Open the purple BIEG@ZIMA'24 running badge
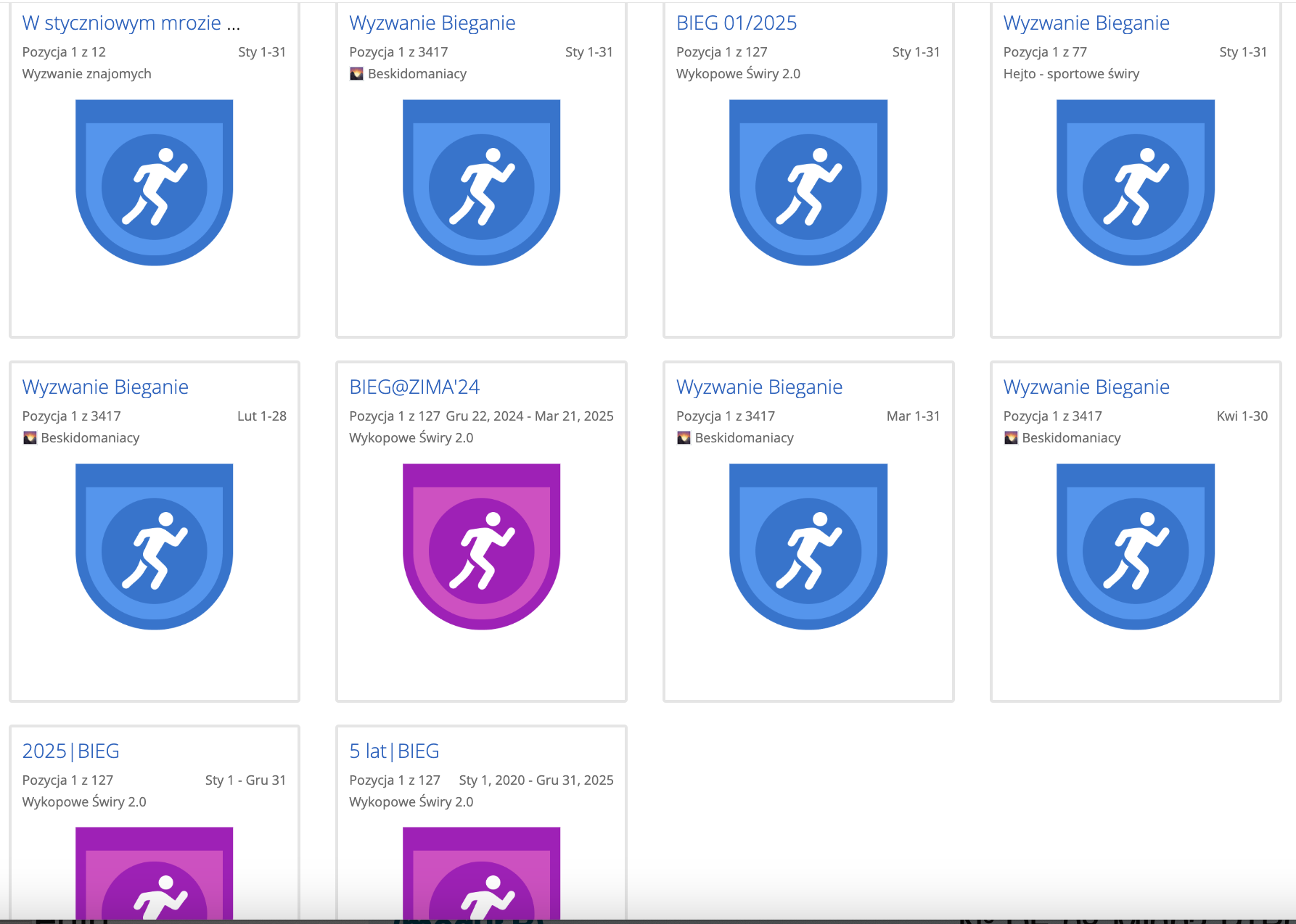The height and width of the screenshot is (924, 1296). point(481,547)
